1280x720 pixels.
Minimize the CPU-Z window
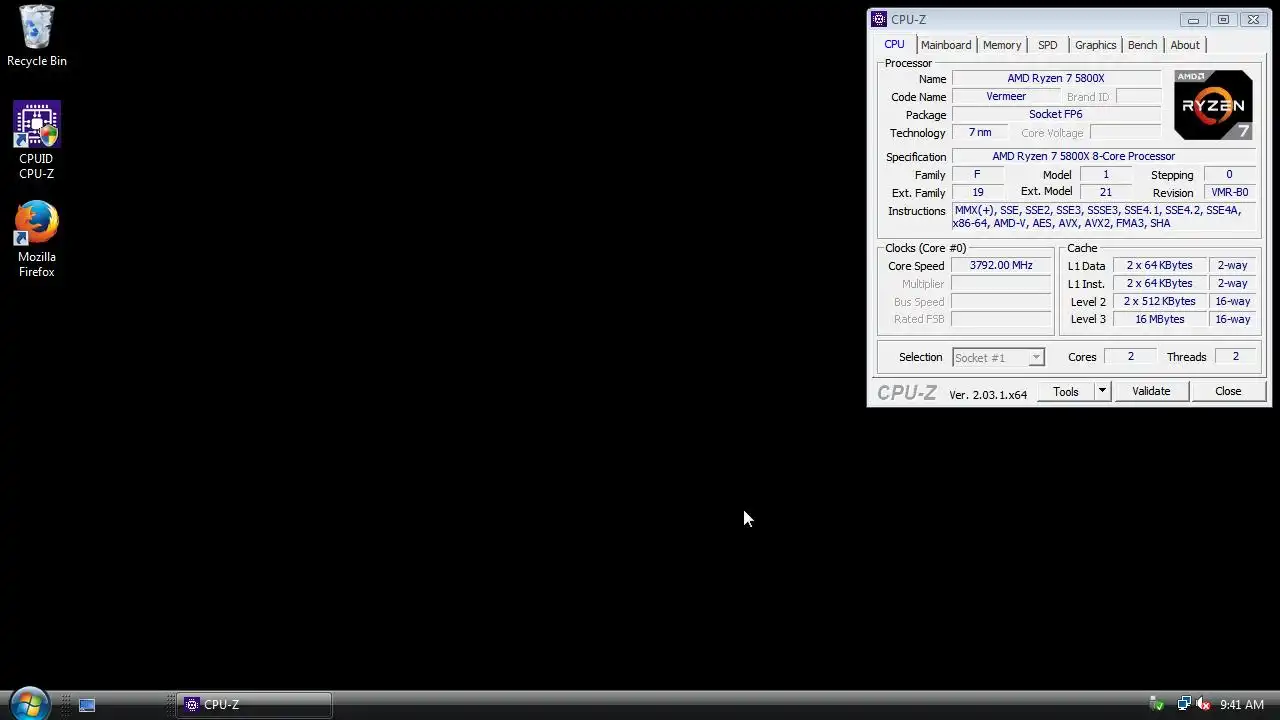pos(1193,19)
